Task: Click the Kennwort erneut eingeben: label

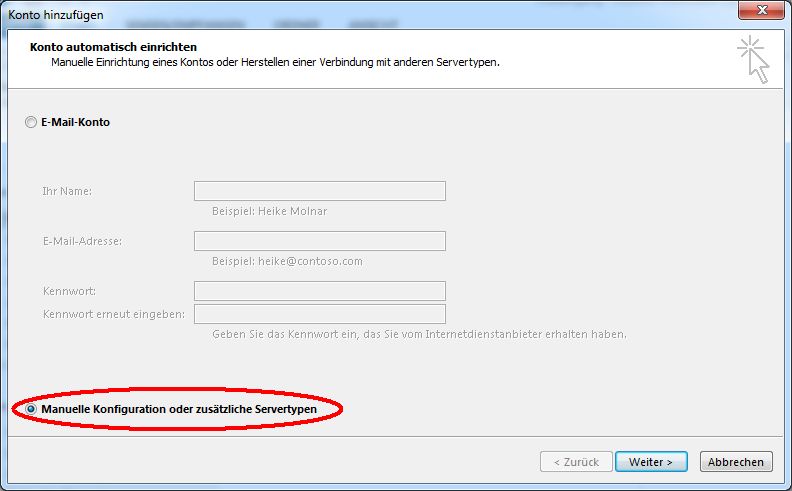Action: click(x=114, y=314)
